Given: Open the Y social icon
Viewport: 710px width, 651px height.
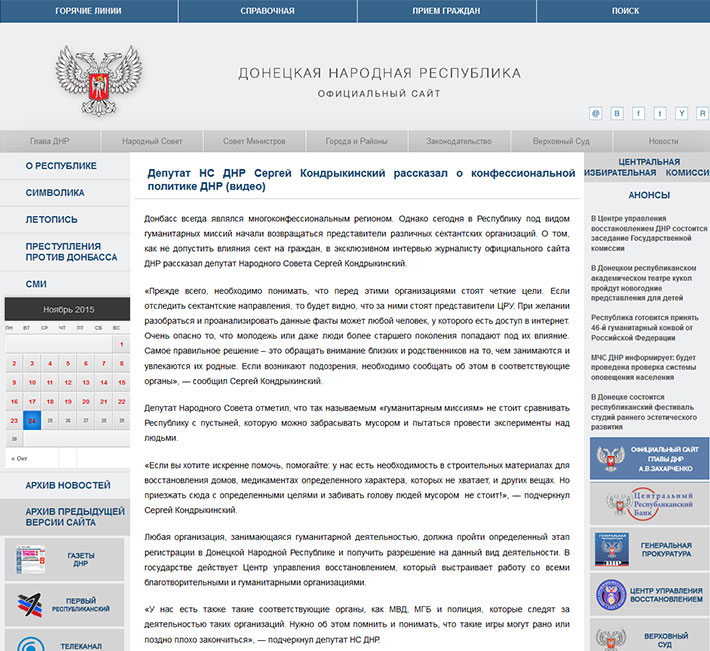Looking at the screenshot, I should click(681, 113).
